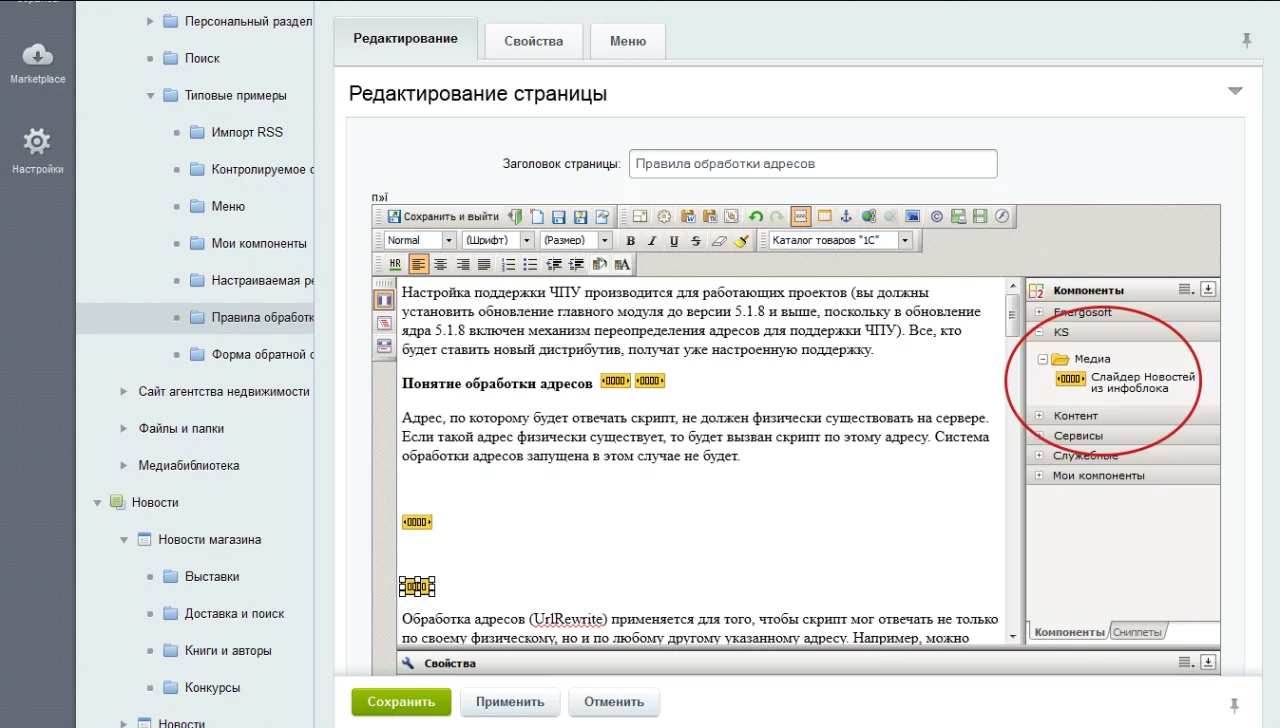Click the Заголовок страницы input field
This screenshot has height=728, width=1280.
pyautogui.click(x=812, y=164)
